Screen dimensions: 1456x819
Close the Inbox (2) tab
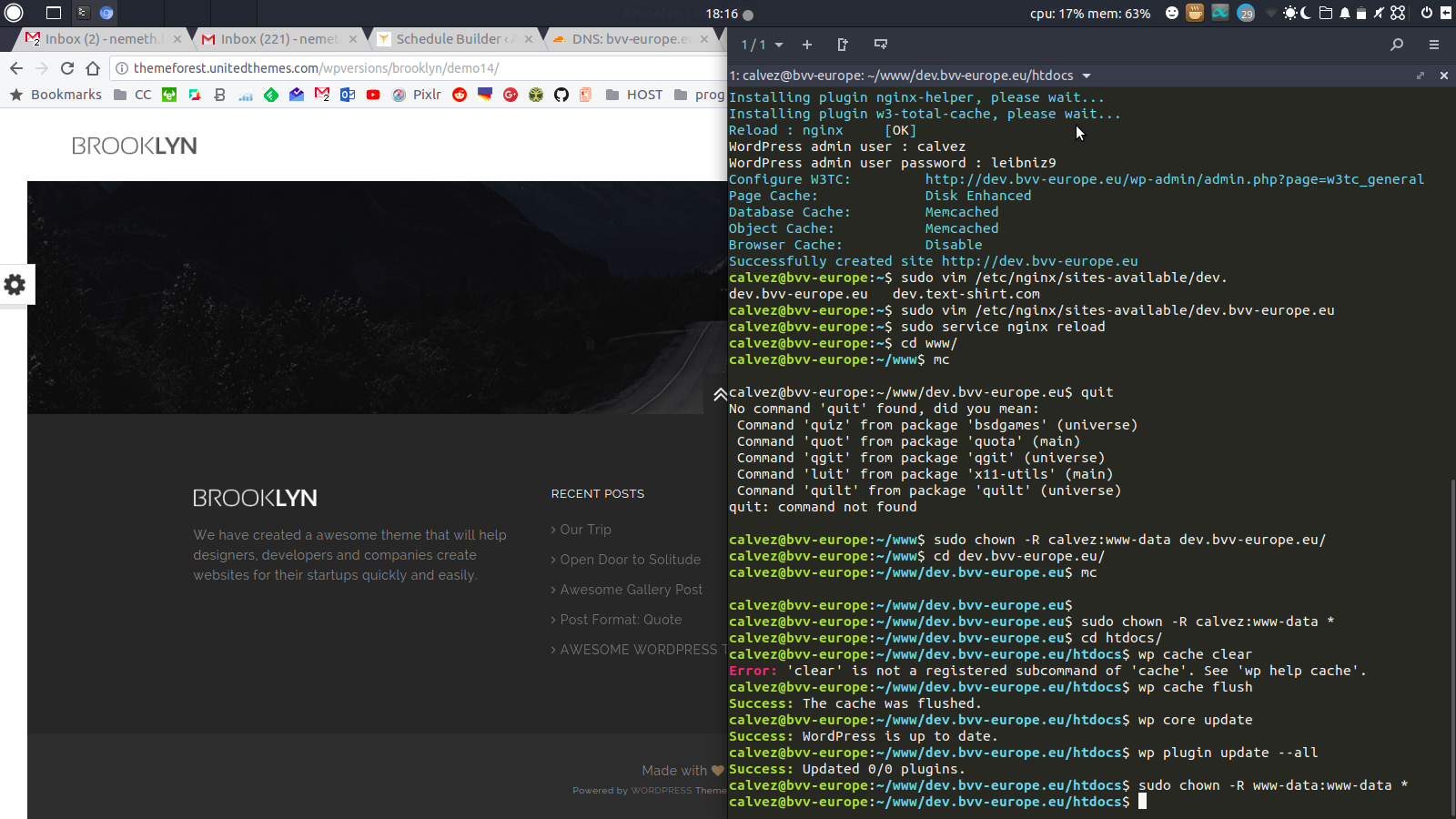click(x=177, y=39)
